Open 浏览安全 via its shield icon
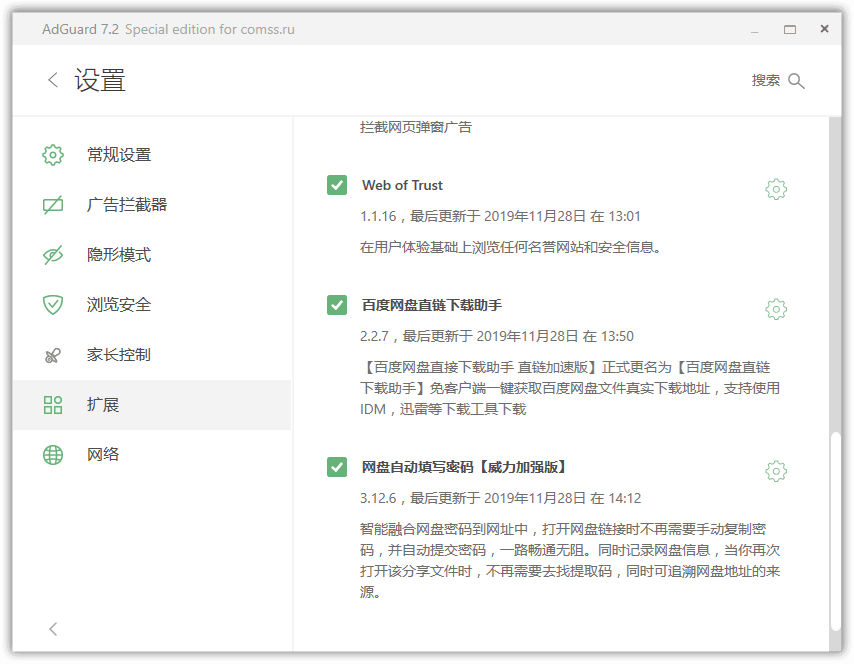The height and width of the screenshot is (664, 854). point(52,305)
